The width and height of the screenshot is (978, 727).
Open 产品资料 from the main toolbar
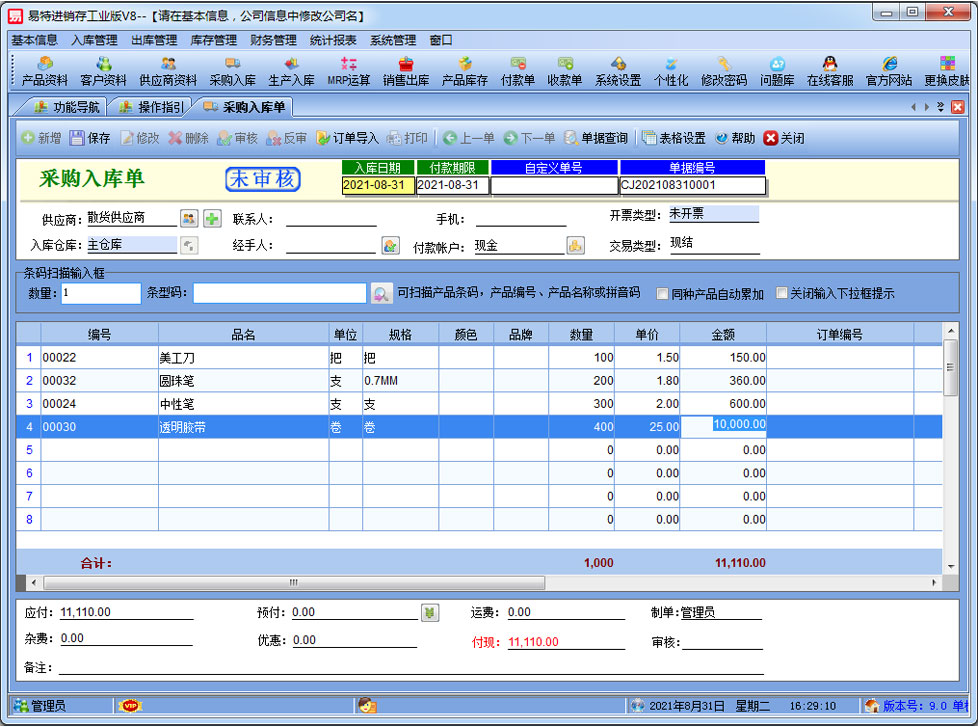[x=44, y=71]
